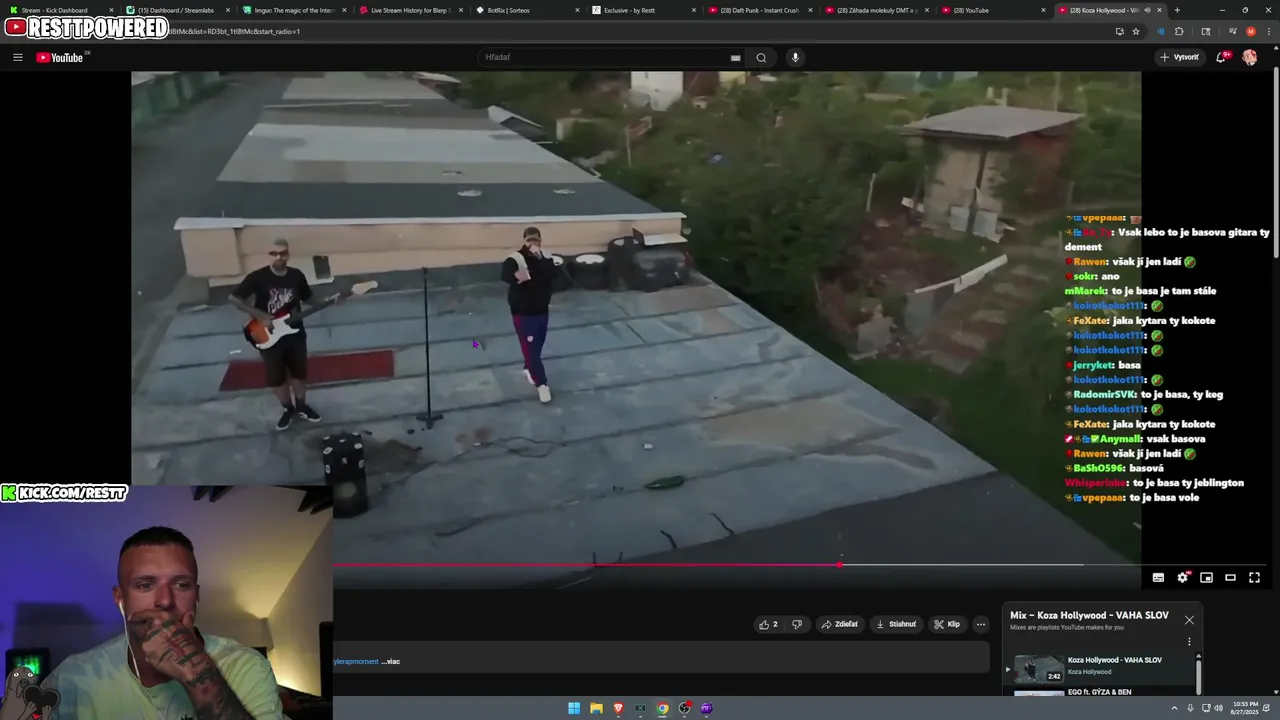Open the install app icon in address bar

click(1119, 31)
